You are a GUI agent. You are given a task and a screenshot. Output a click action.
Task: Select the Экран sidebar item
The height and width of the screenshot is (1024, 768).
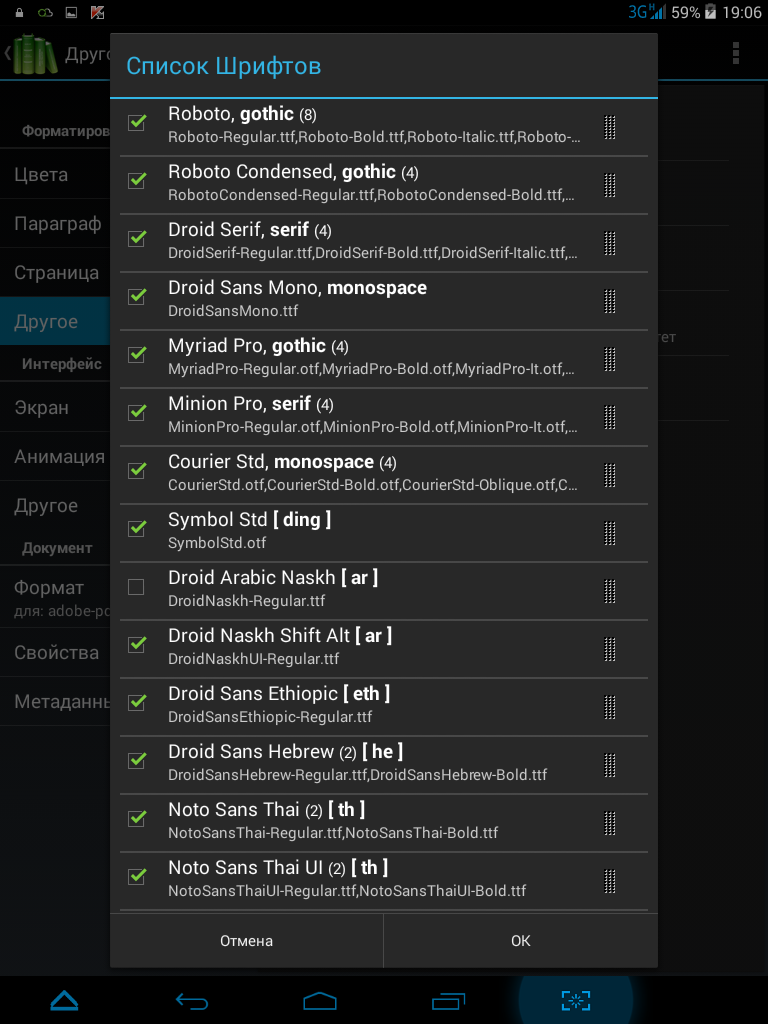click(x=42, y=408)
